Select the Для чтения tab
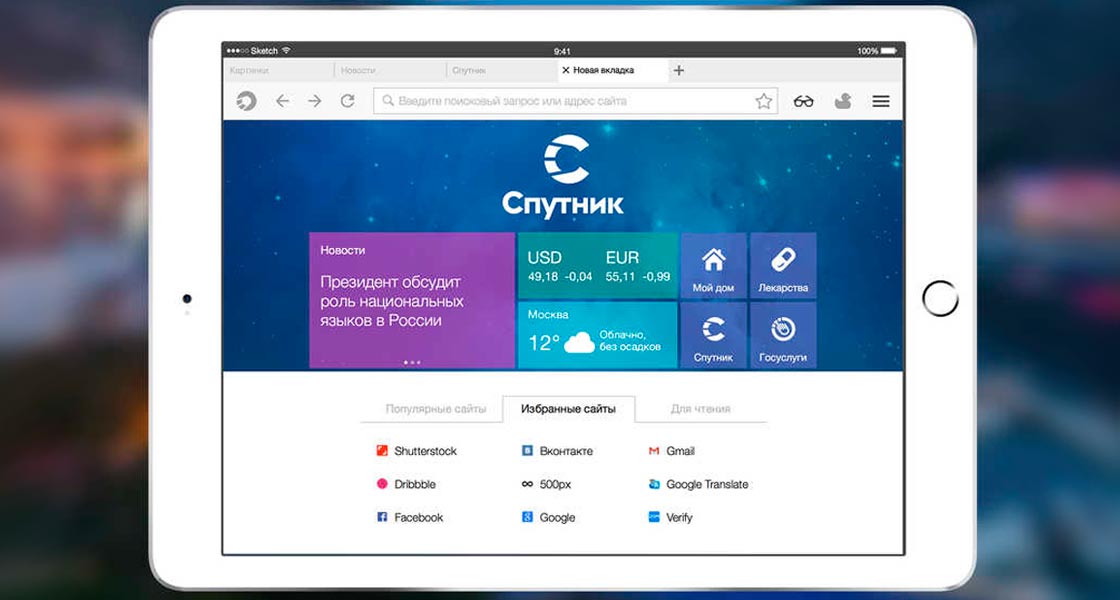The height and width of the screenshot is (600, 1120). 700,409
